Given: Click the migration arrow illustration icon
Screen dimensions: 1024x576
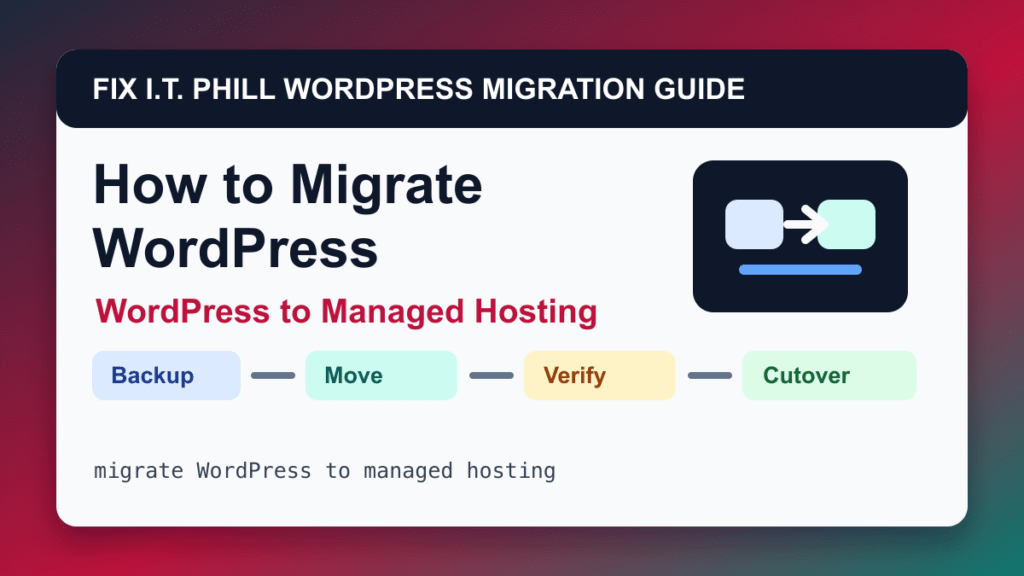Looking at the screenshot, I should [x=800, y=236].
